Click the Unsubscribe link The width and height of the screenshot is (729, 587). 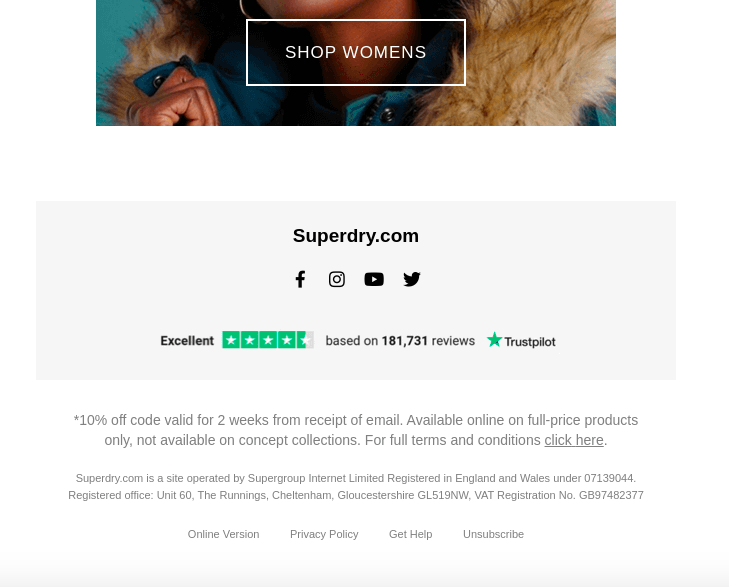point(493,534)
